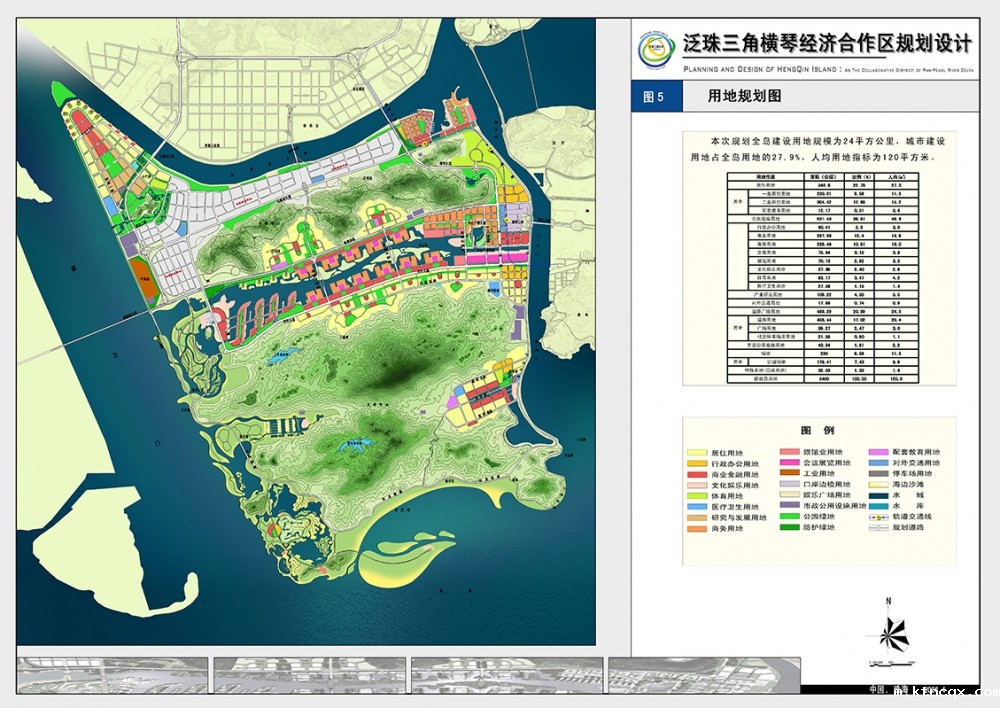Open the second aerial thumbnail in bottom strip
The width and height of the screenshot is (1000, 708).
(308, 675)
